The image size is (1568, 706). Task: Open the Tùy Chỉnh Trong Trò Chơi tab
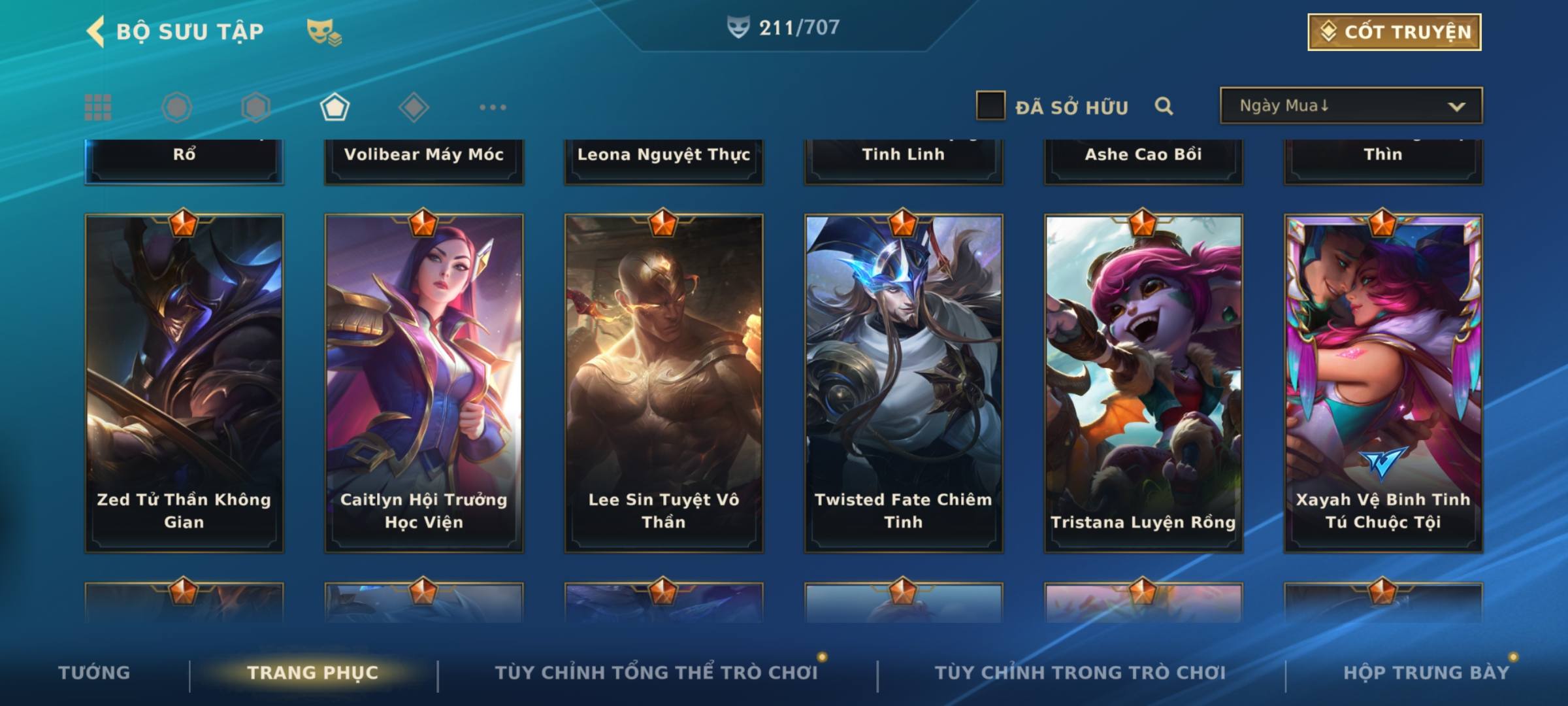pyautogui.click(x=1080, y=673)
